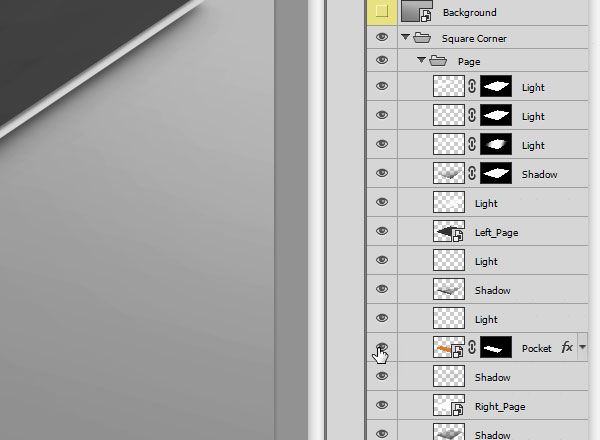Viewport: 600px width, 440px height.
Task: Hide the Shadow layer directly below Pocket
Action: point(382,376)
